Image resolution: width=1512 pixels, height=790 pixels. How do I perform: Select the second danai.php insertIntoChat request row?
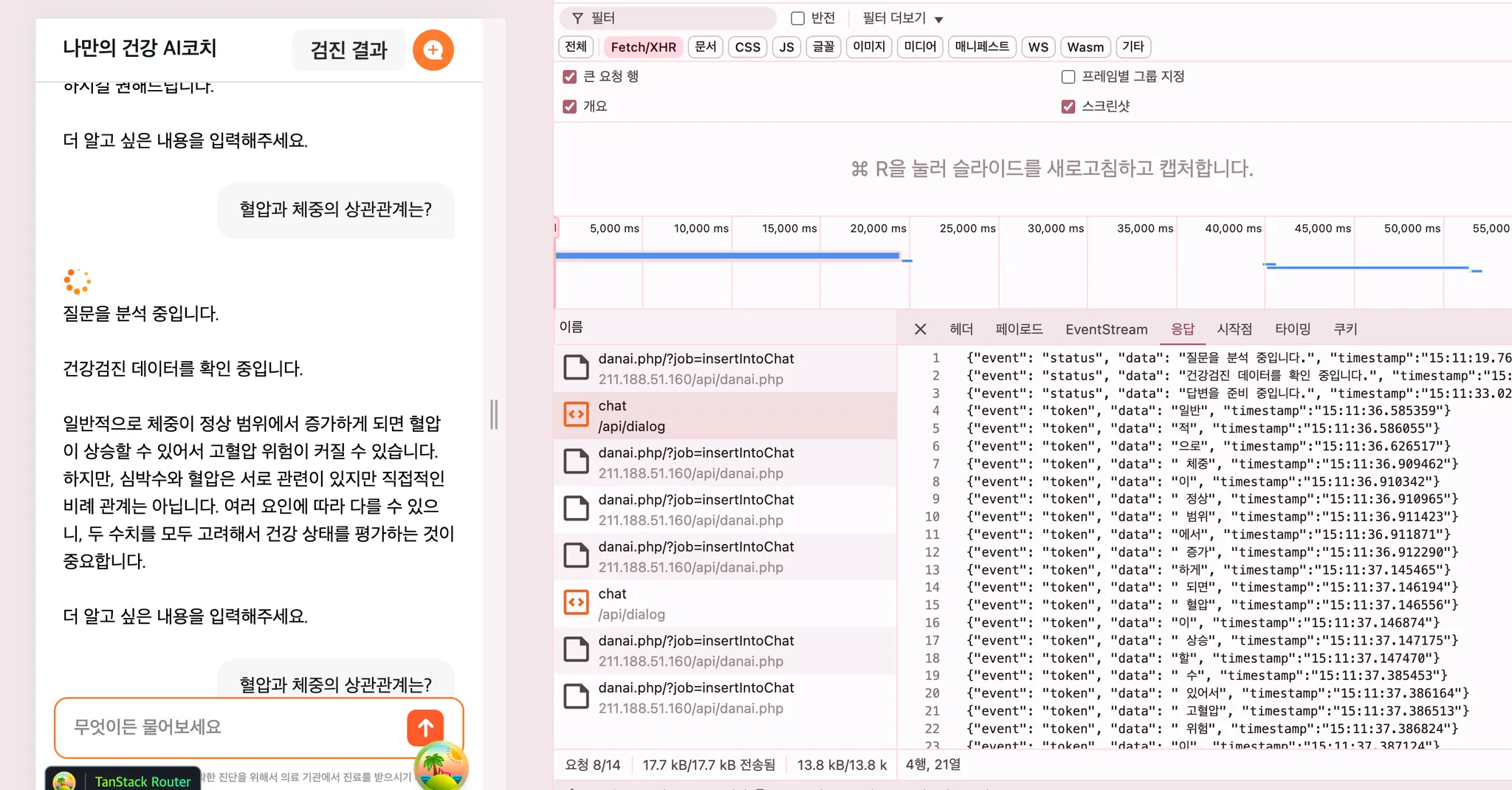pos(725,463)
